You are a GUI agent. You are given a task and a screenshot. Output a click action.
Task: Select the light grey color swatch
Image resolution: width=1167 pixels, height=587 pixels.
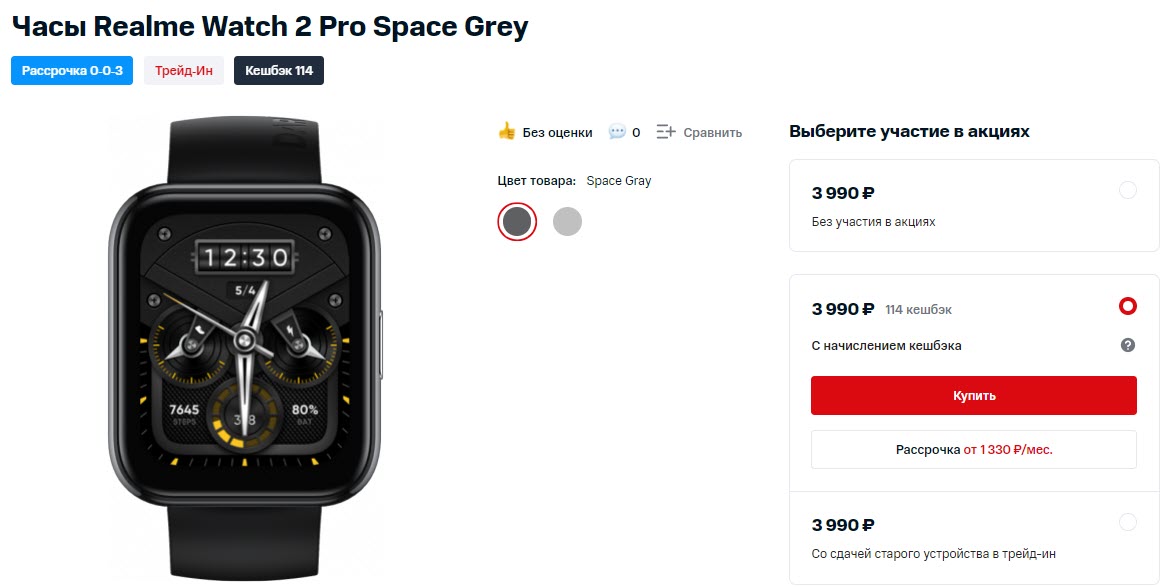pyautogui.click(x=567, y=220)
